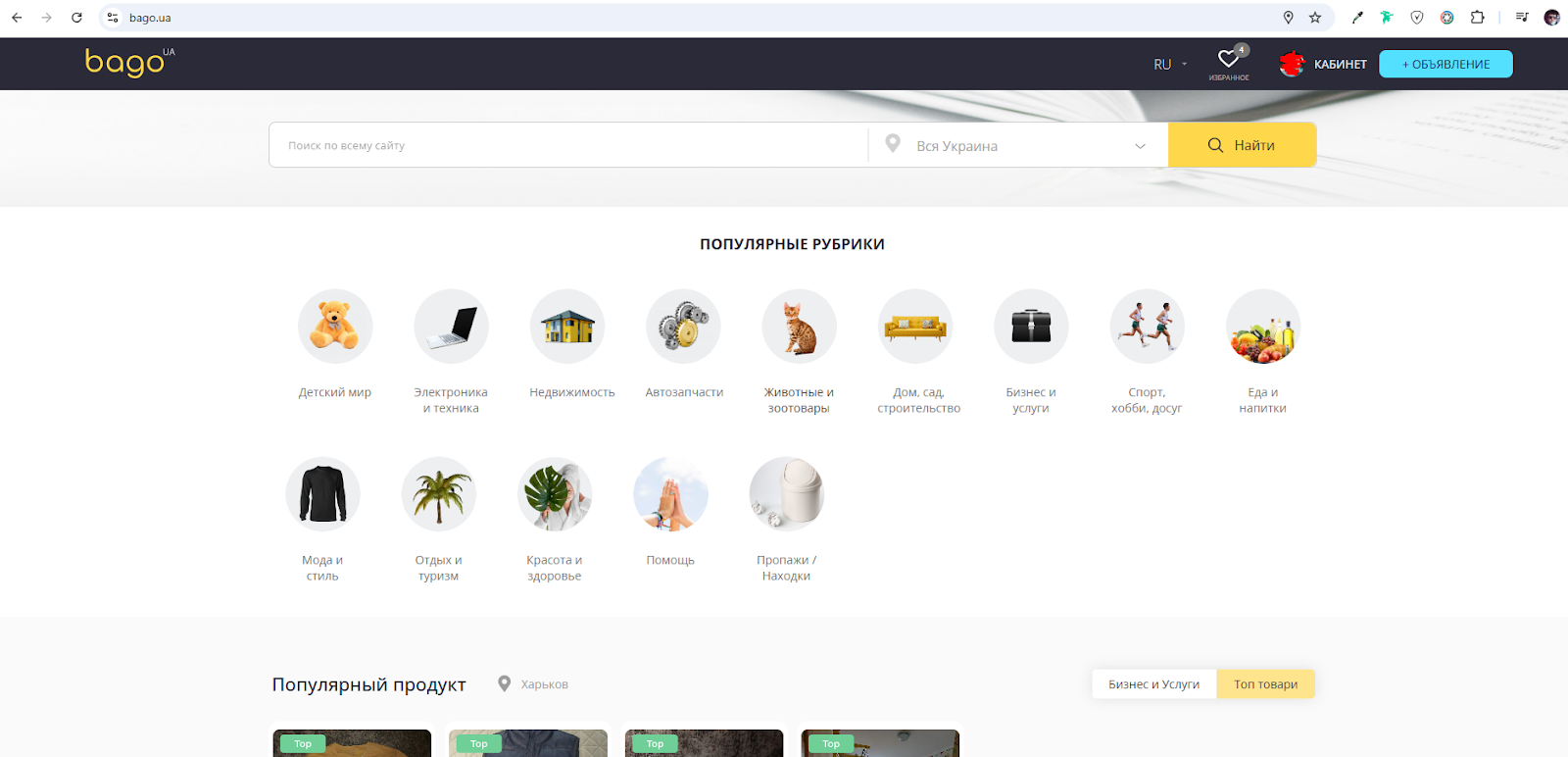Open the Электроника и техника laptop icon
The width and height of the screenshot is (1568, 757).
pyautogui.click(x=451, y=326)
